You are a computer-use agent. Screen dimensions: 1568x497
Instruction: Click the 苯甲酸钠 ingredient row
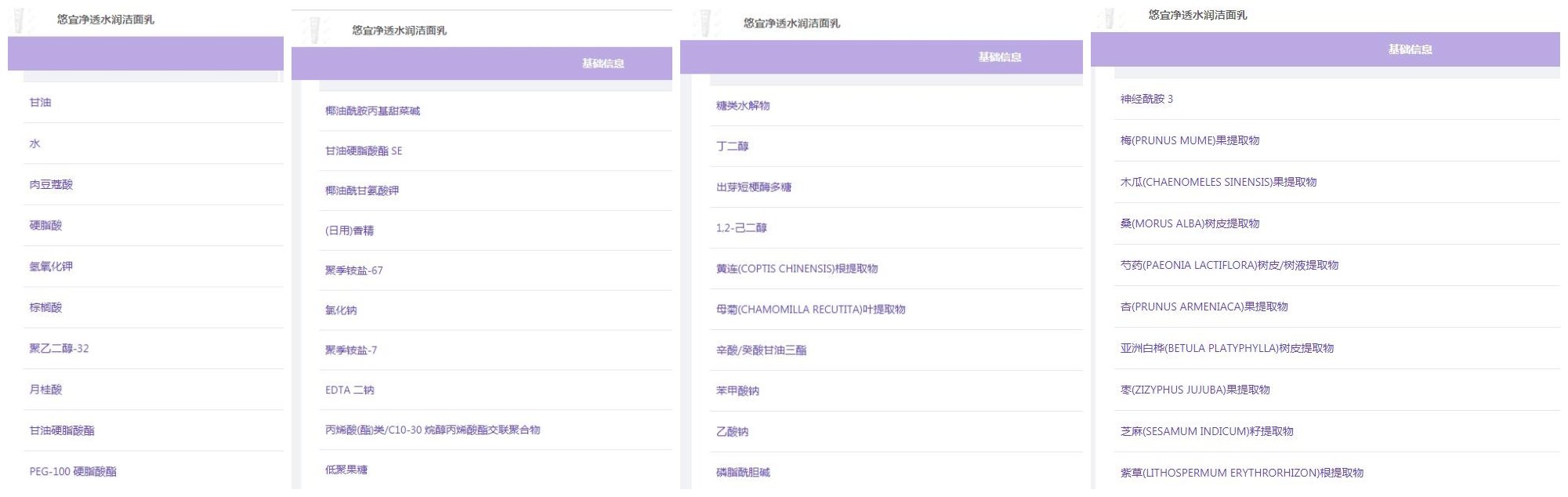tap(737, 391)
